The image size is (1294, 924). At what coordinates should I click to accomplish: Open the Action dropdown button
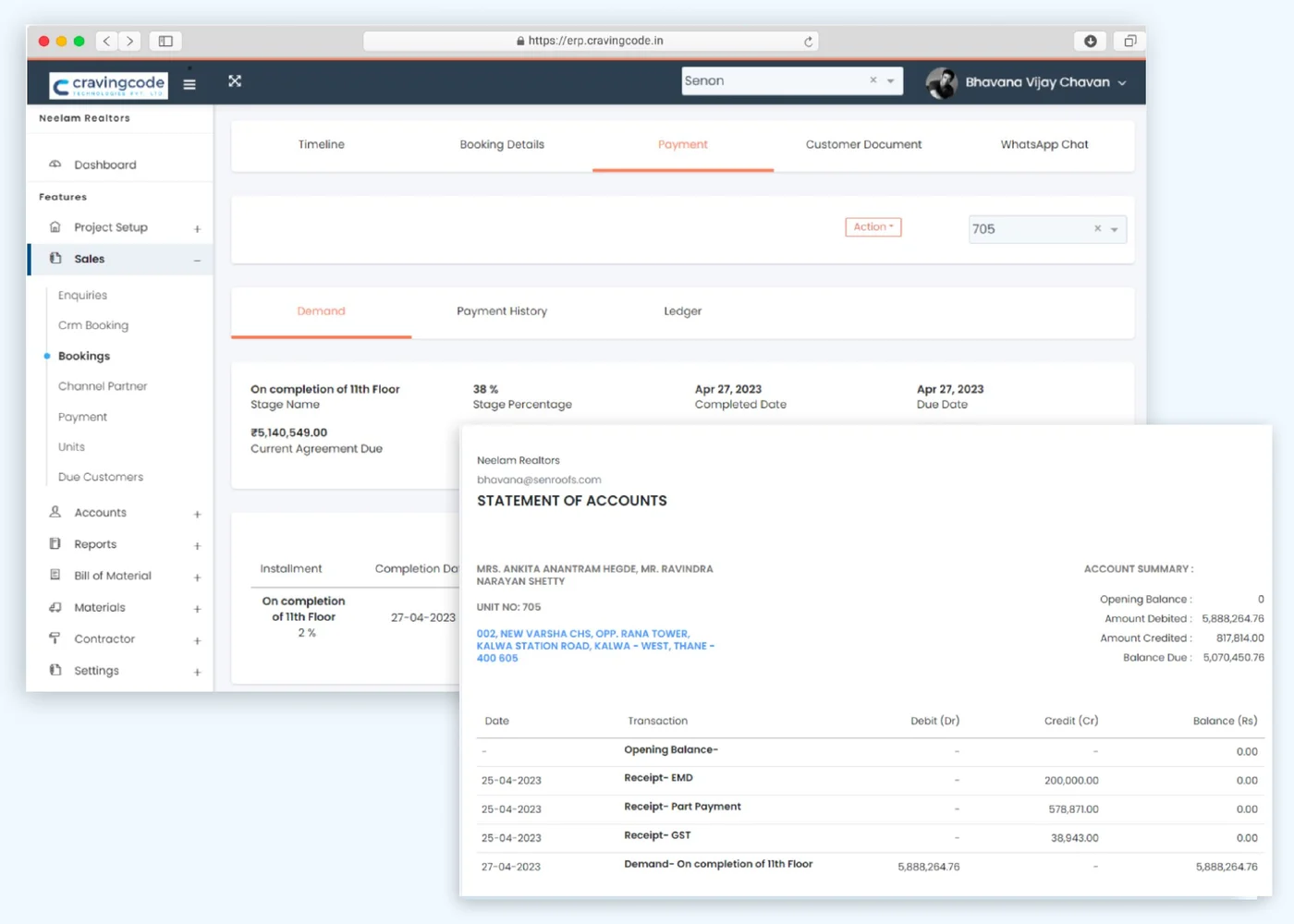[873, 227]
